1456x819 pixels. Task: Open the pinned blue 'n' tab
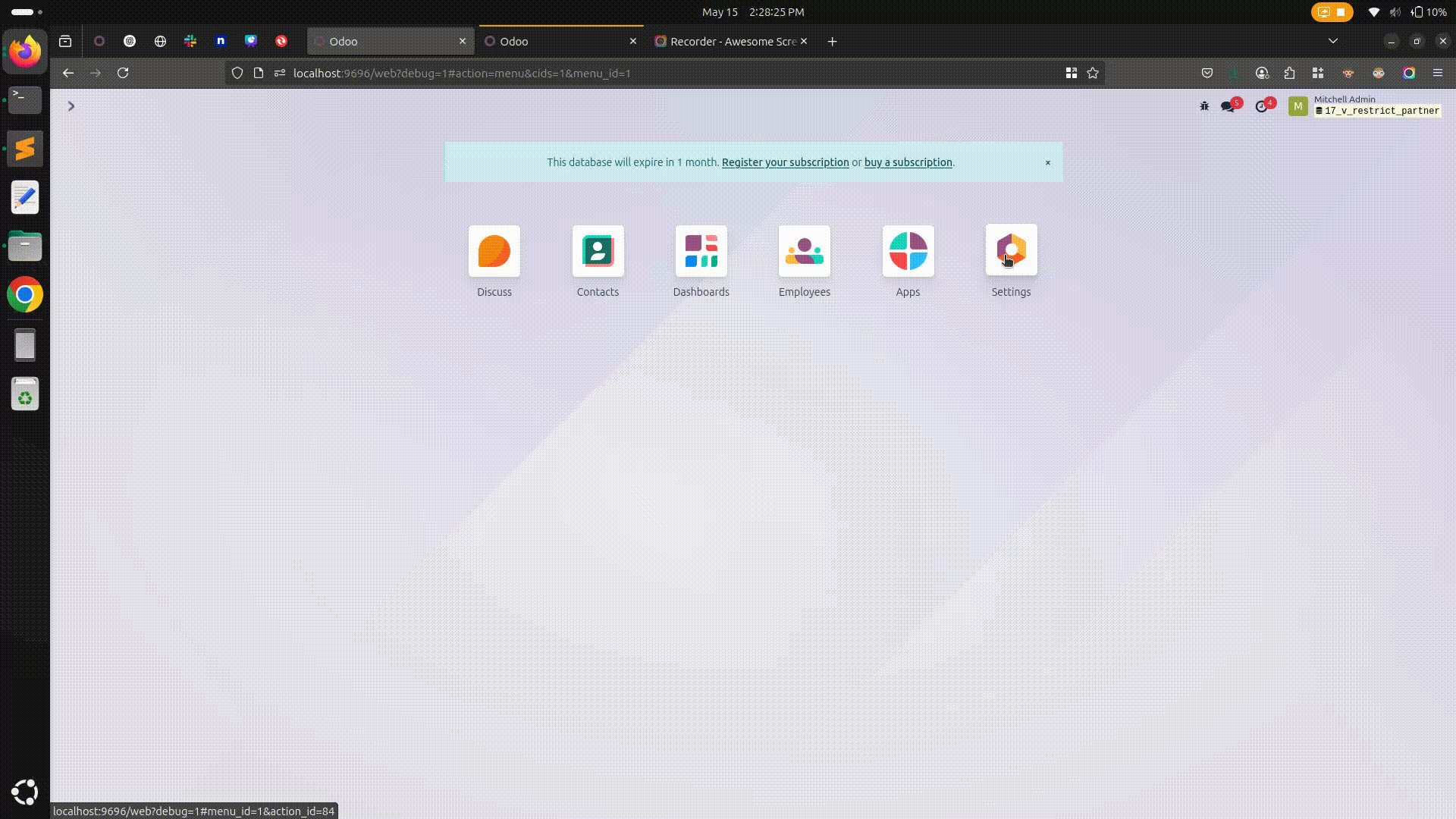click(221, 41)
